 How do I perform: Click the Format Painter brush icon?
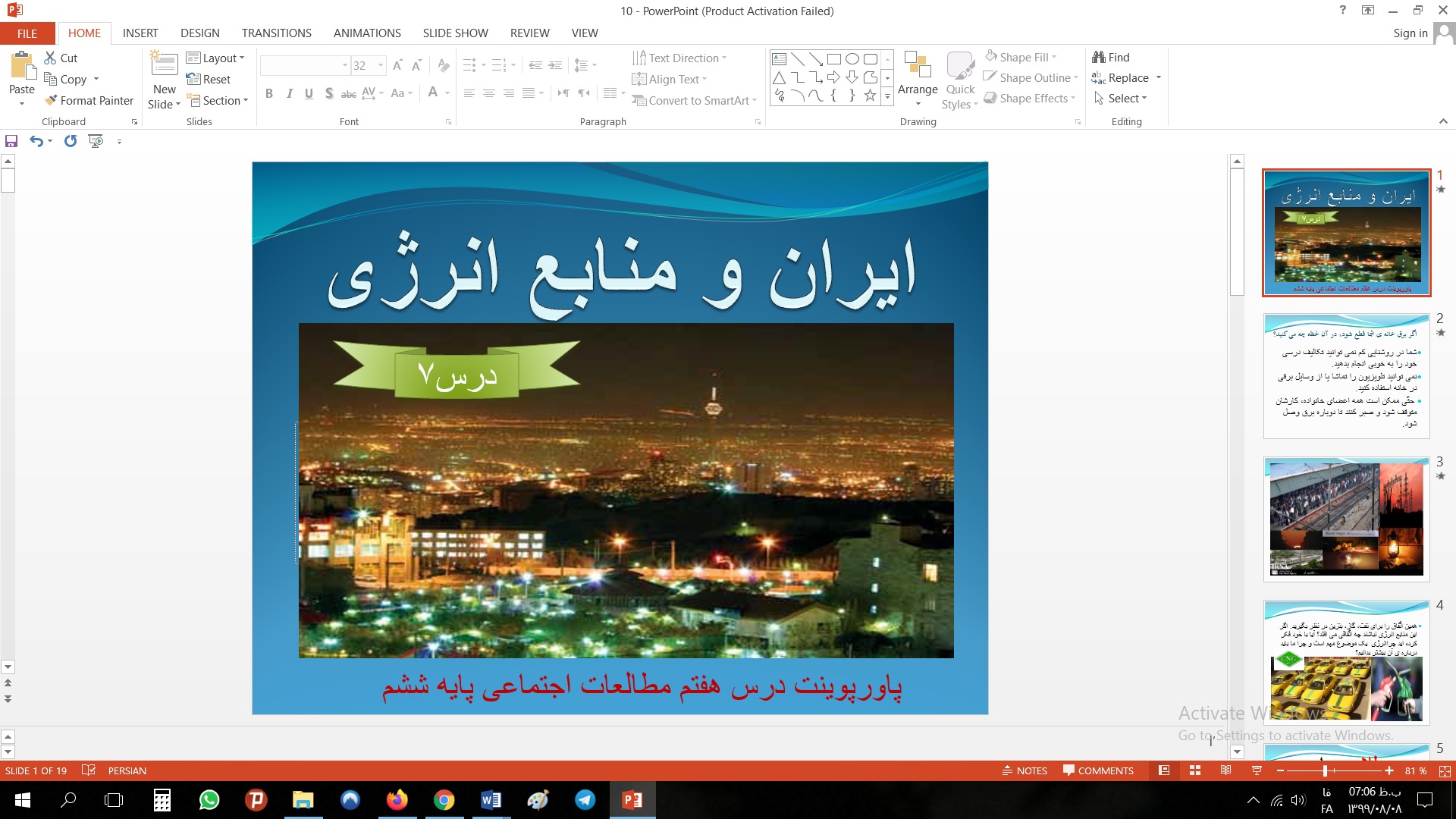pos(51,100)
